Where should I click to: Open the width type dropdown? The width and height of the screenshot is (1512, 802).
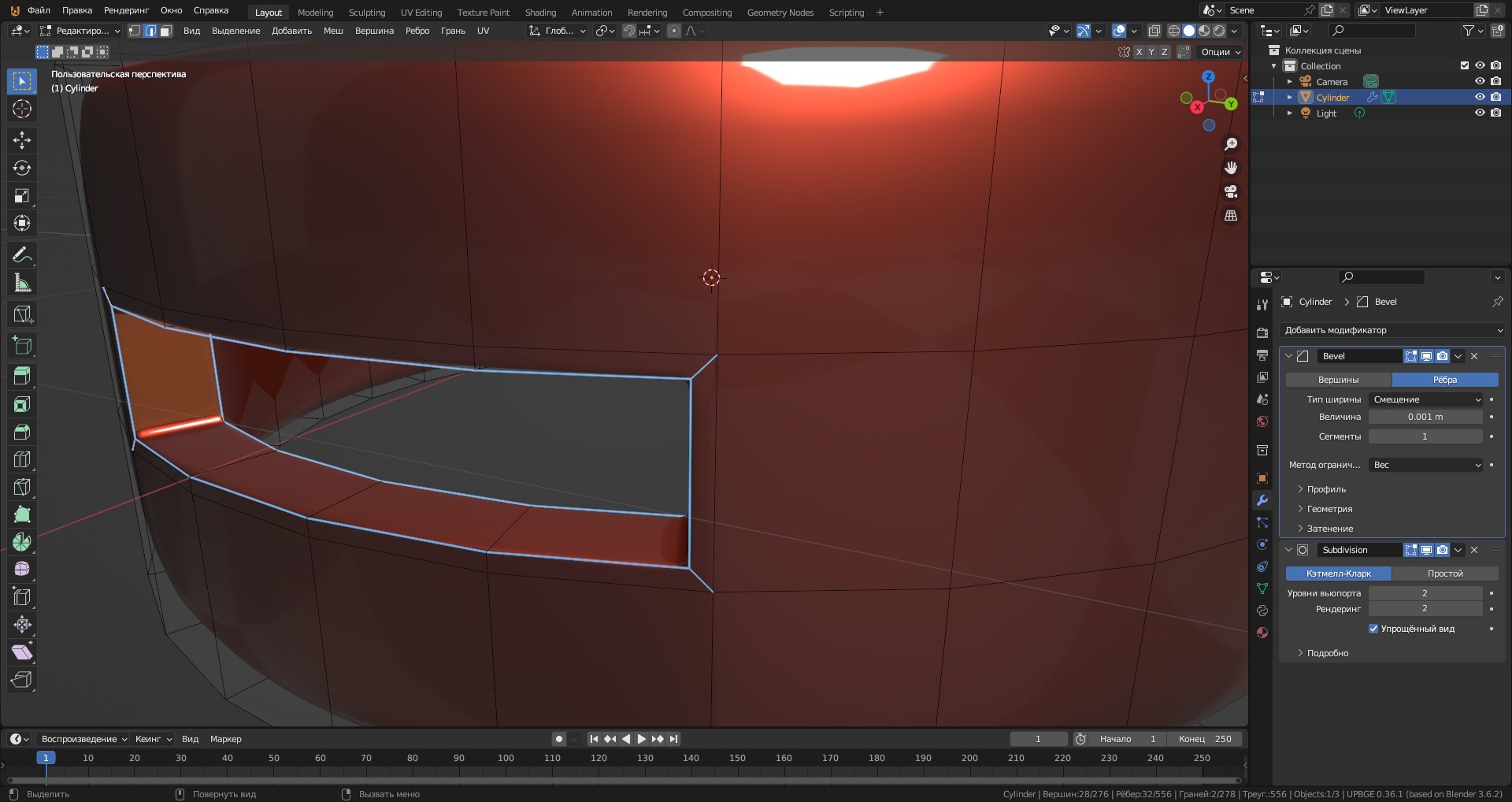pos(1425,399)
